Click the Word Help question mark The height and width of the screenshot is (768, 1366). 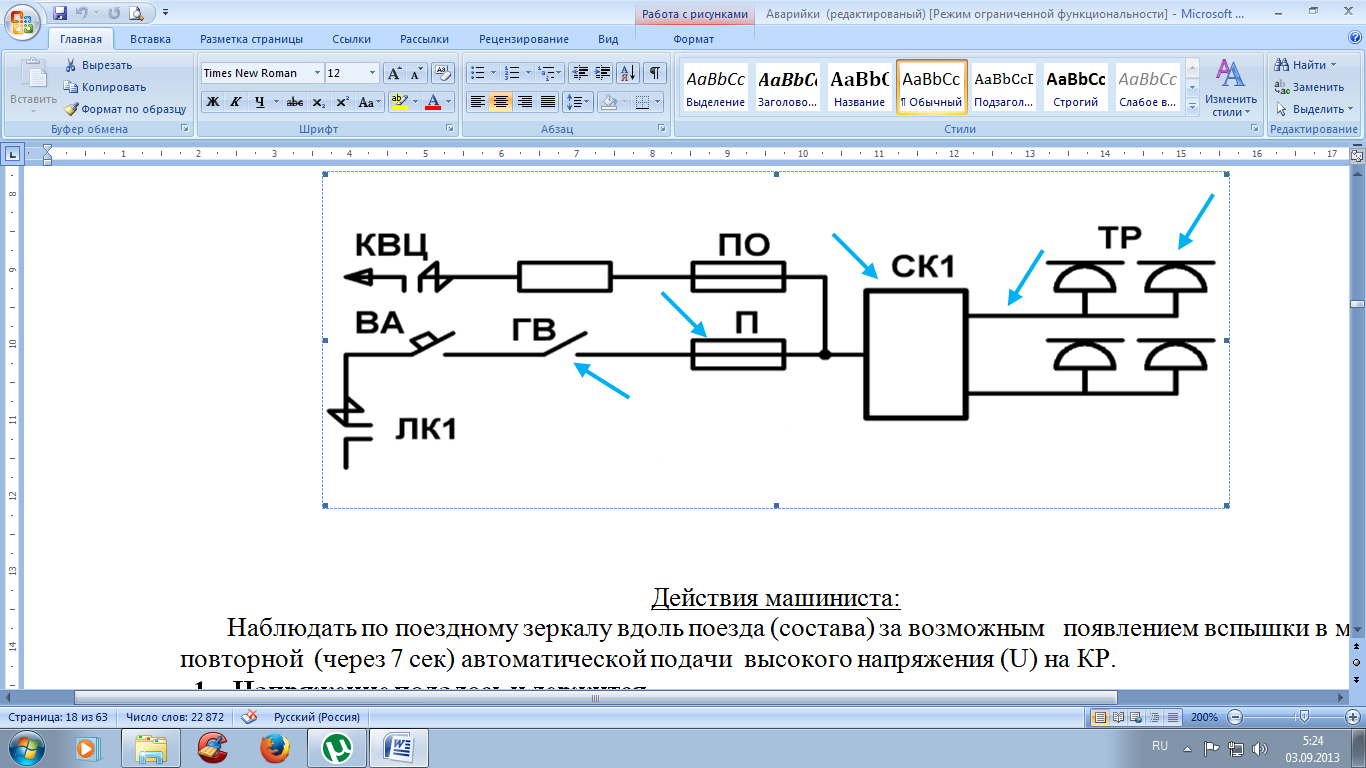pos(1354,39)
